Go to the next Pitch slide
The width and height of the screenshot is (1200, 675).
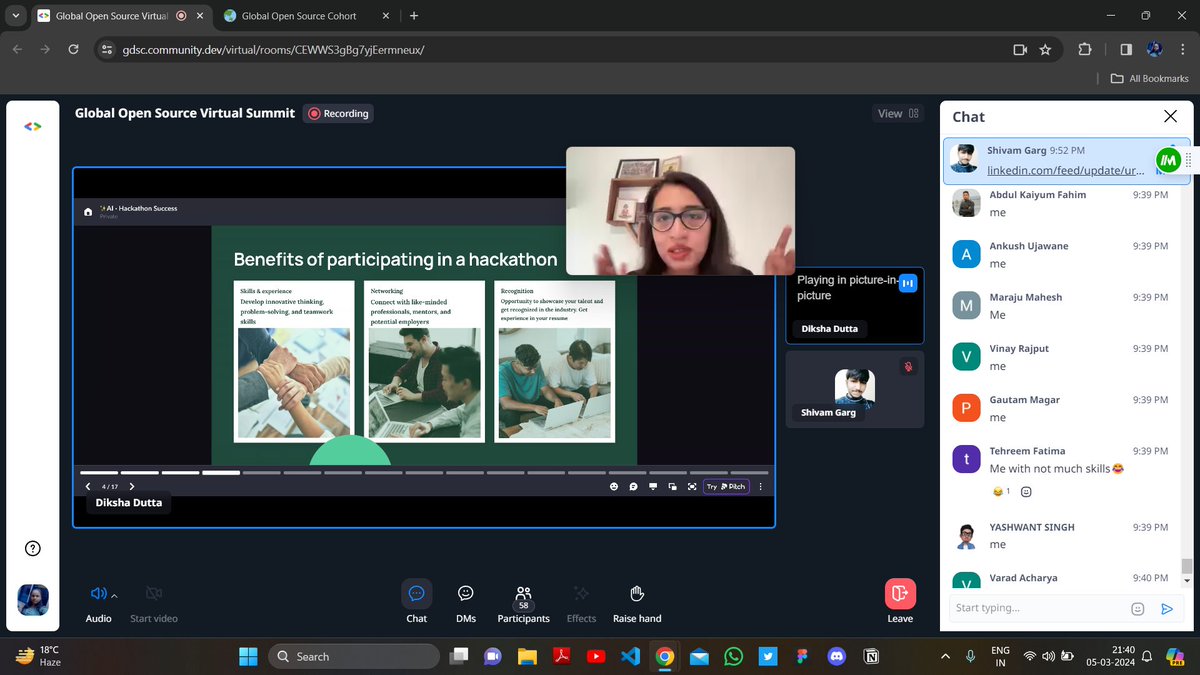click(x=132, y=487)
